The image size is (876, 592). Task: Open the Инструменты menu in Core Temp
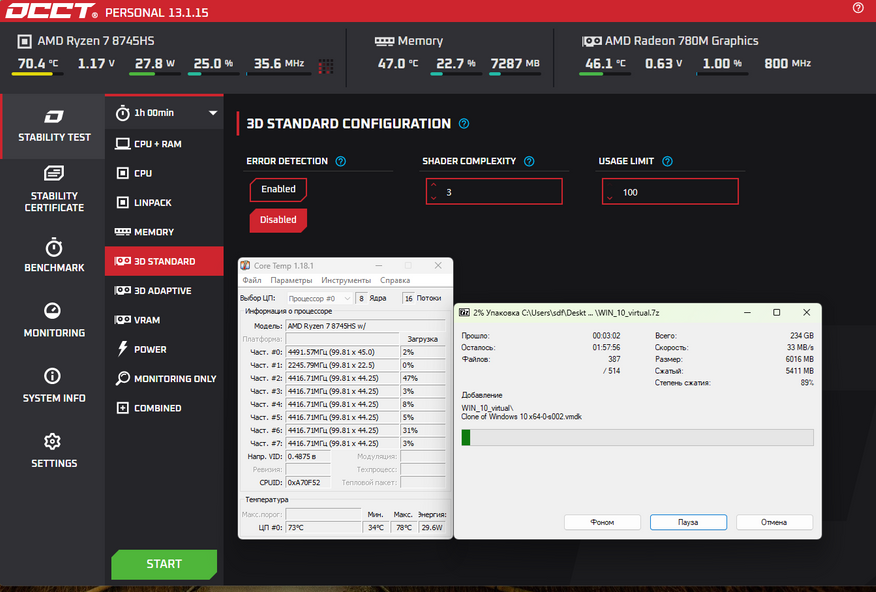click(x=346, y=280)
